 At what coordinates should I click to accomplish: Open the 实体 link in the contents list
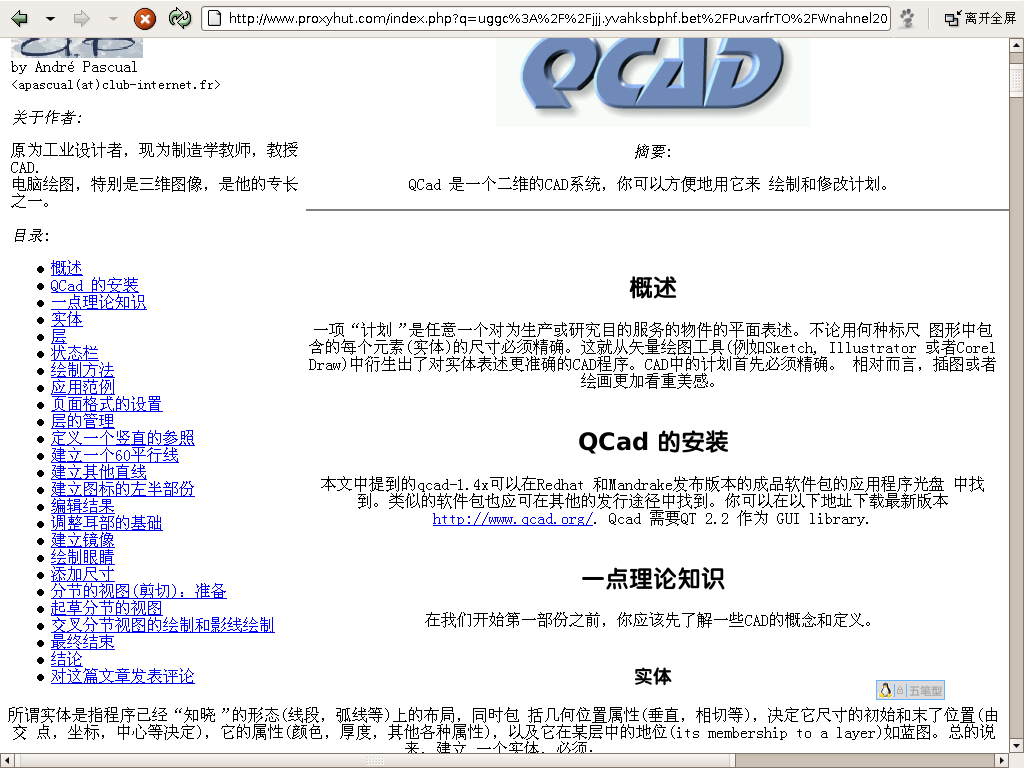(x=67, y=319)
